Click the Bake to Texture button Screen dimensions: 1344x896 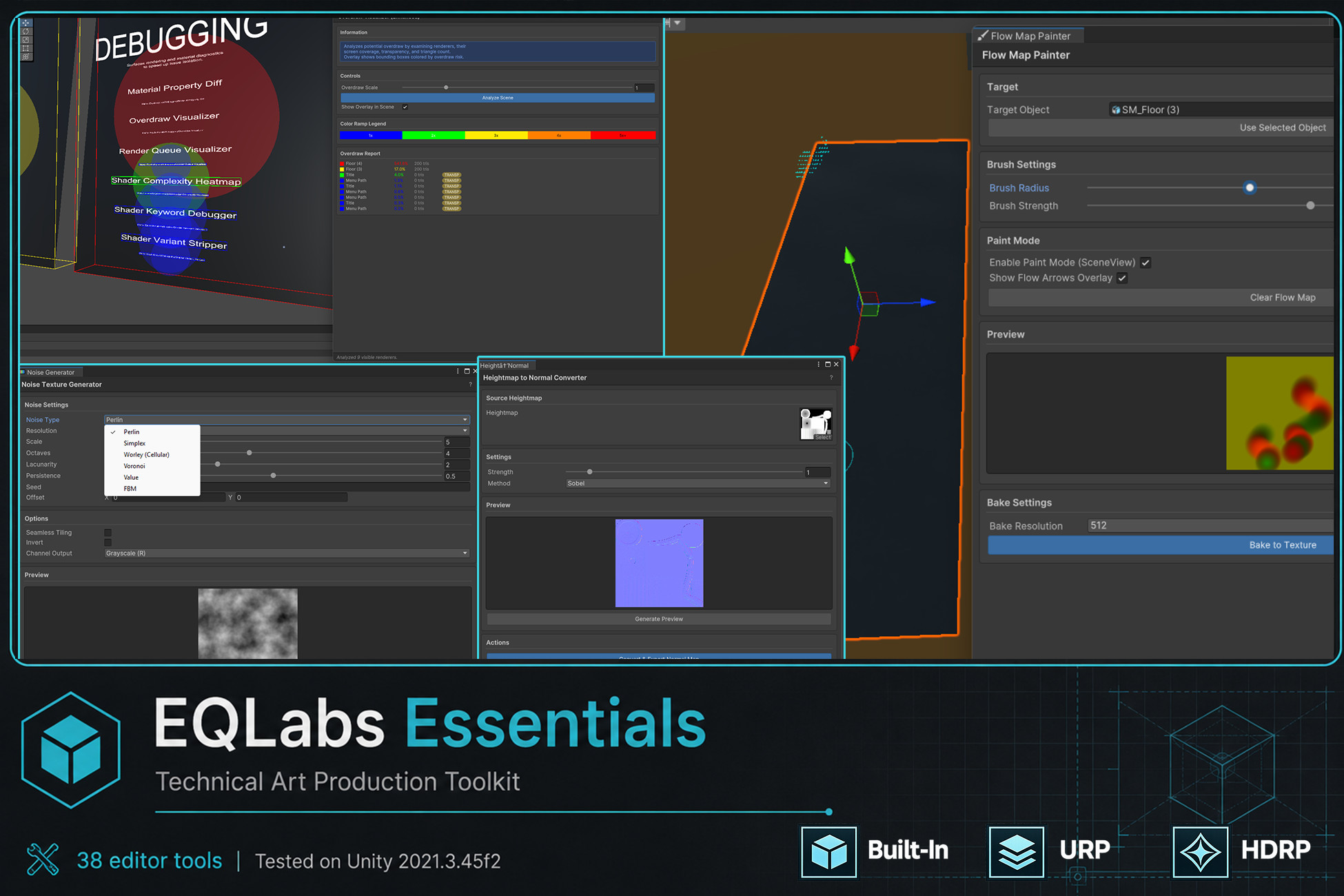1161,545
